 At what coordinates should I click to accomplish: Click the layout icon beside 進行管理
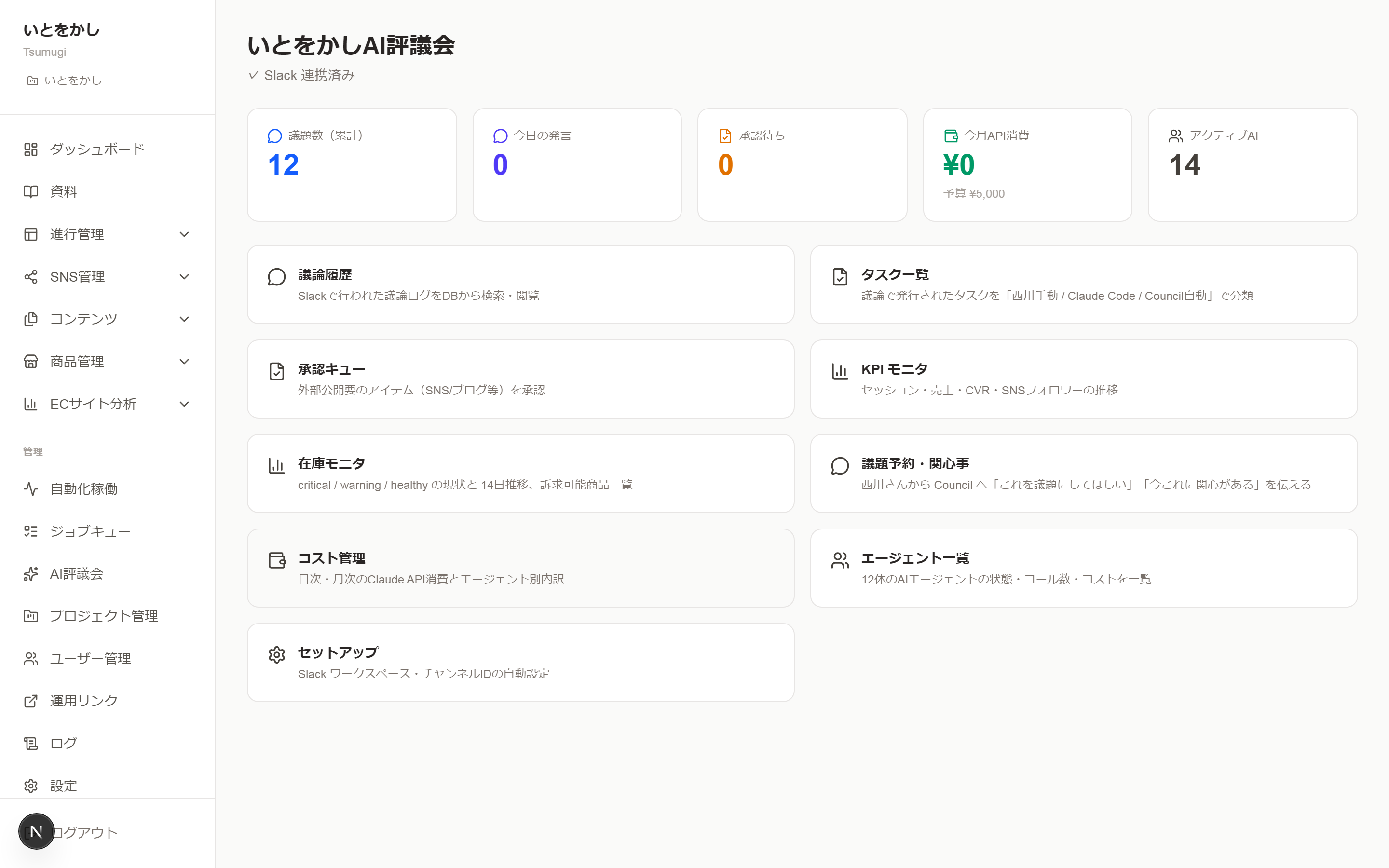(31, 234)
